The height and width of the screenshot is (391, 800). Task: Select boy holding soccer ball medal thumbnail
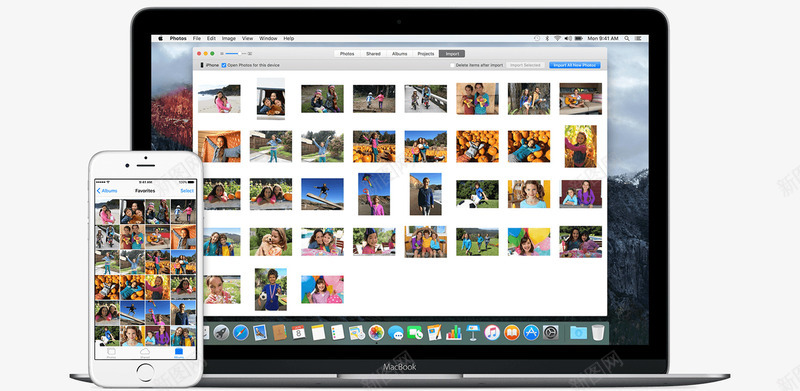tap(271, 289)
